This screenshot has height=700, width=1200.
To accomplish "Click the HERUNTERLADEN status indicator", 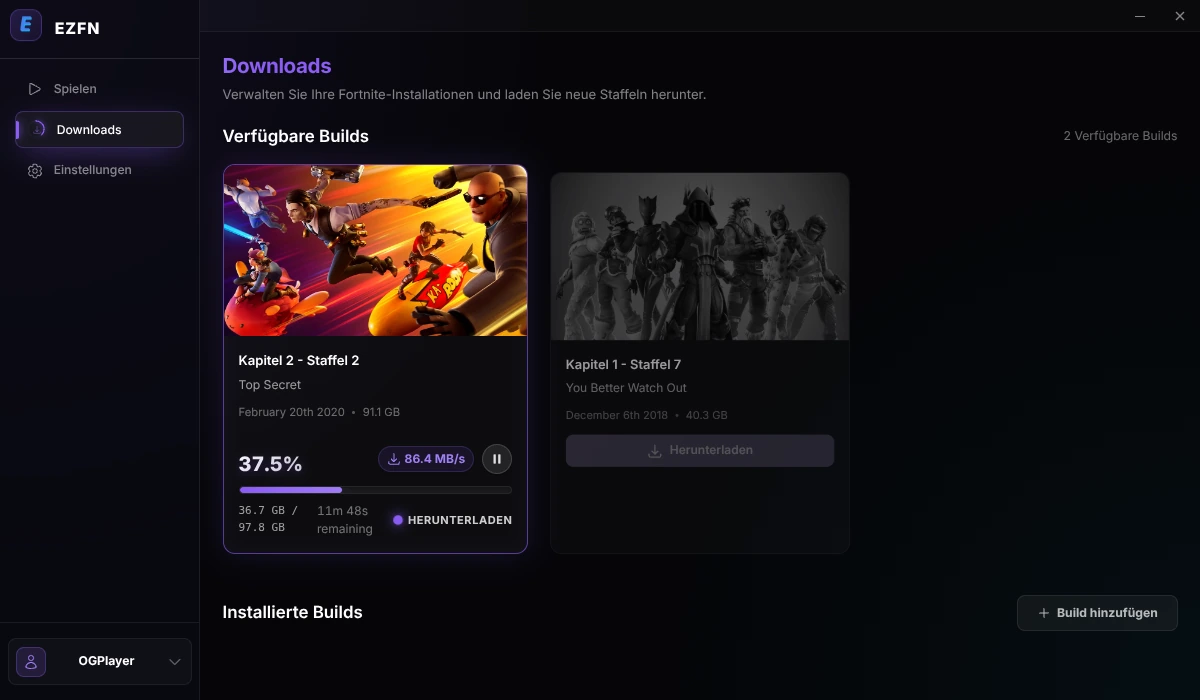I will tap(452, 520).
